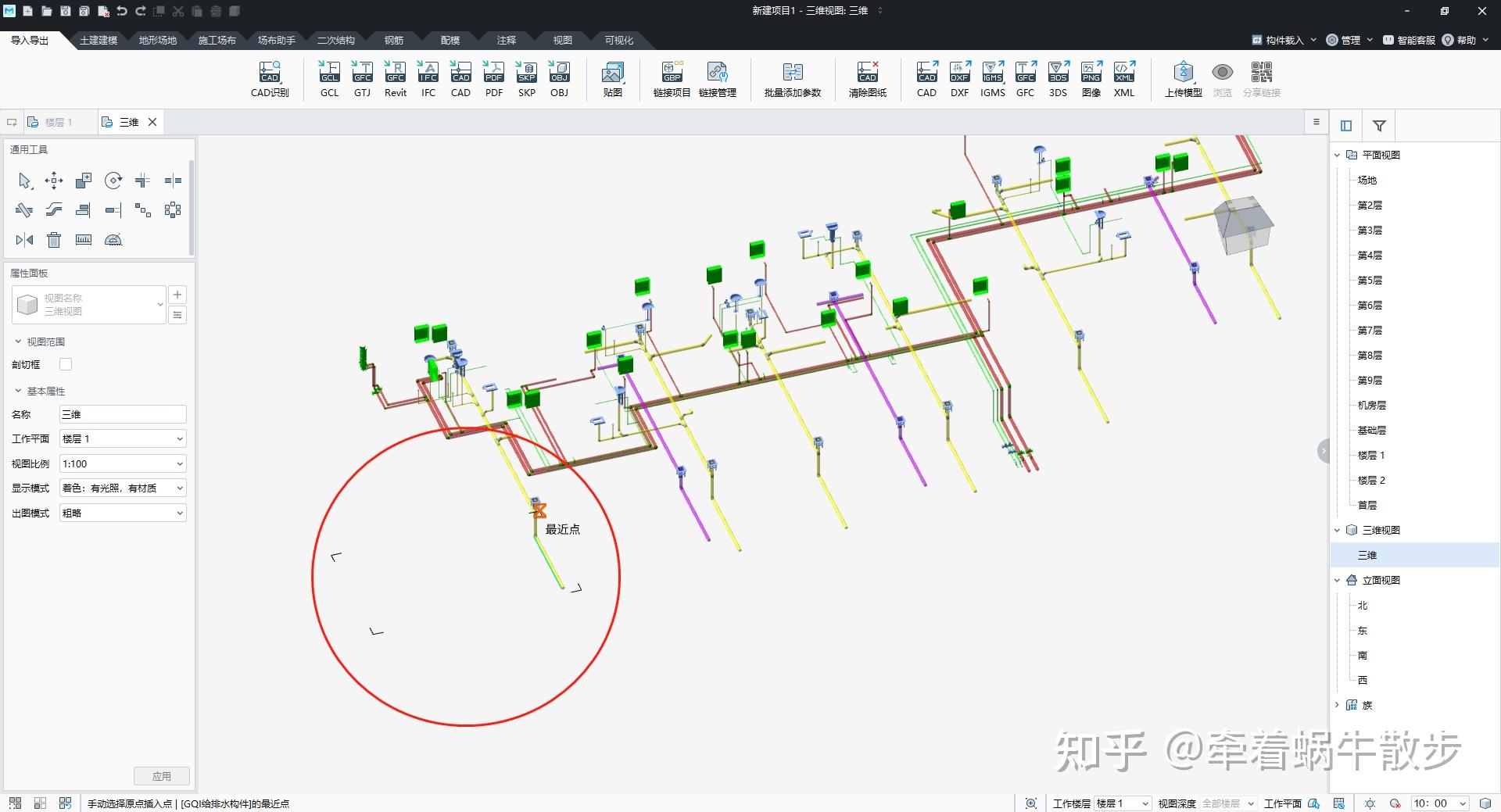This screenshot has width=1501, height=812.
Task: Open the 工作平面 dropdown in properties
Action: click(x=123, y=439)
